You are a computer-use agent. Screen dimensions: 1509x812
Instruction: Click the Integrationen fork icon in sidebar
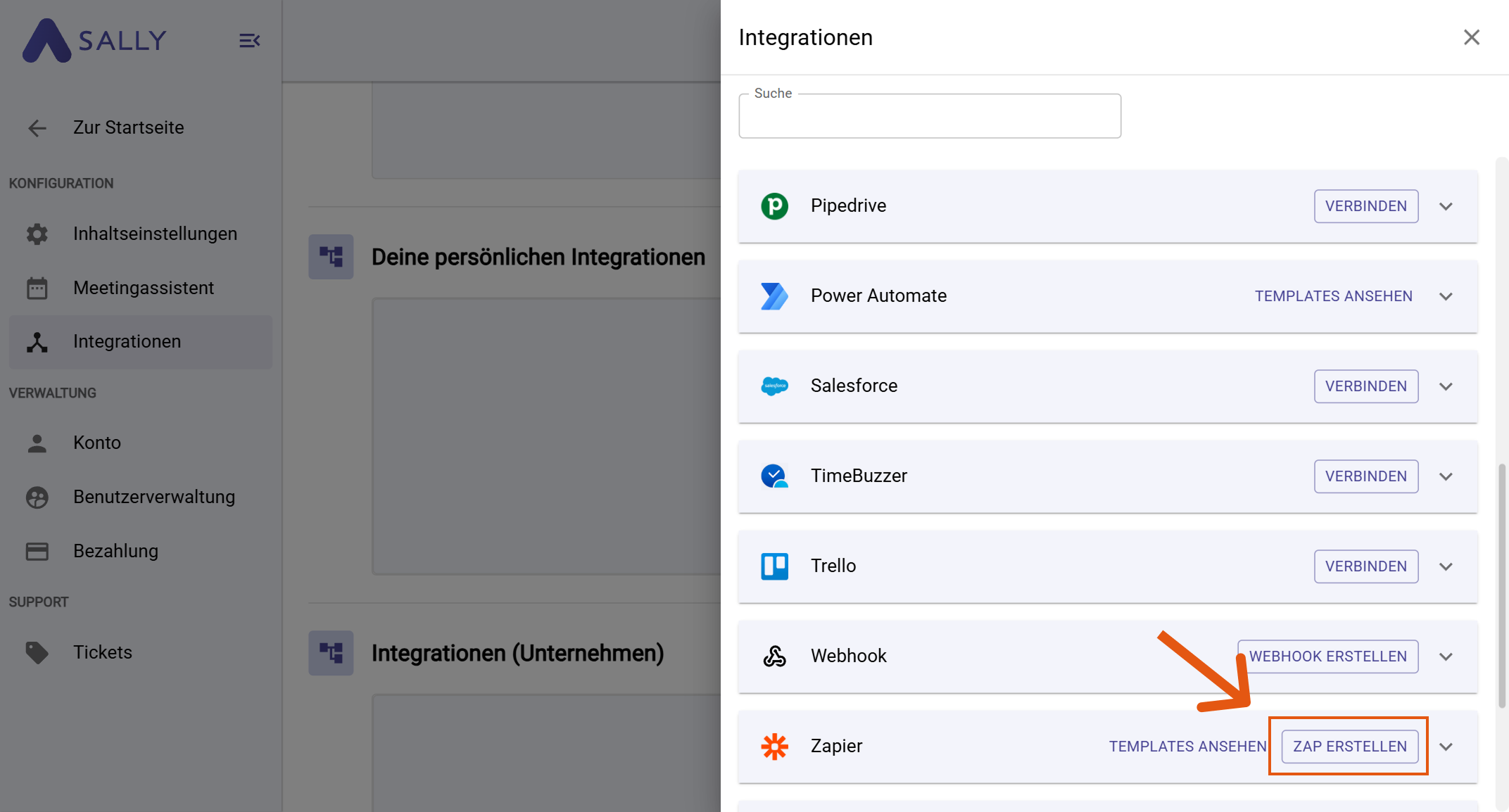pyautogui.click(x=37, y=342)
